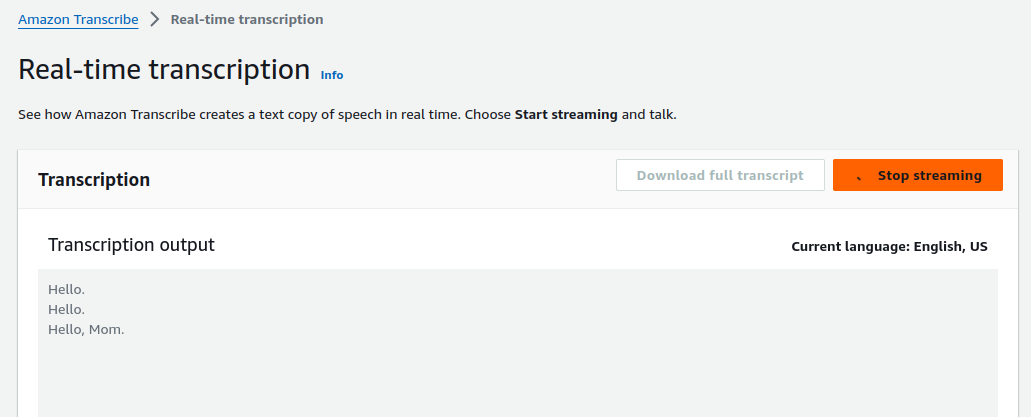Screen dimensions: 1031x417
Task: Click the "and talk." text ending the description
Action: point(649,115)
